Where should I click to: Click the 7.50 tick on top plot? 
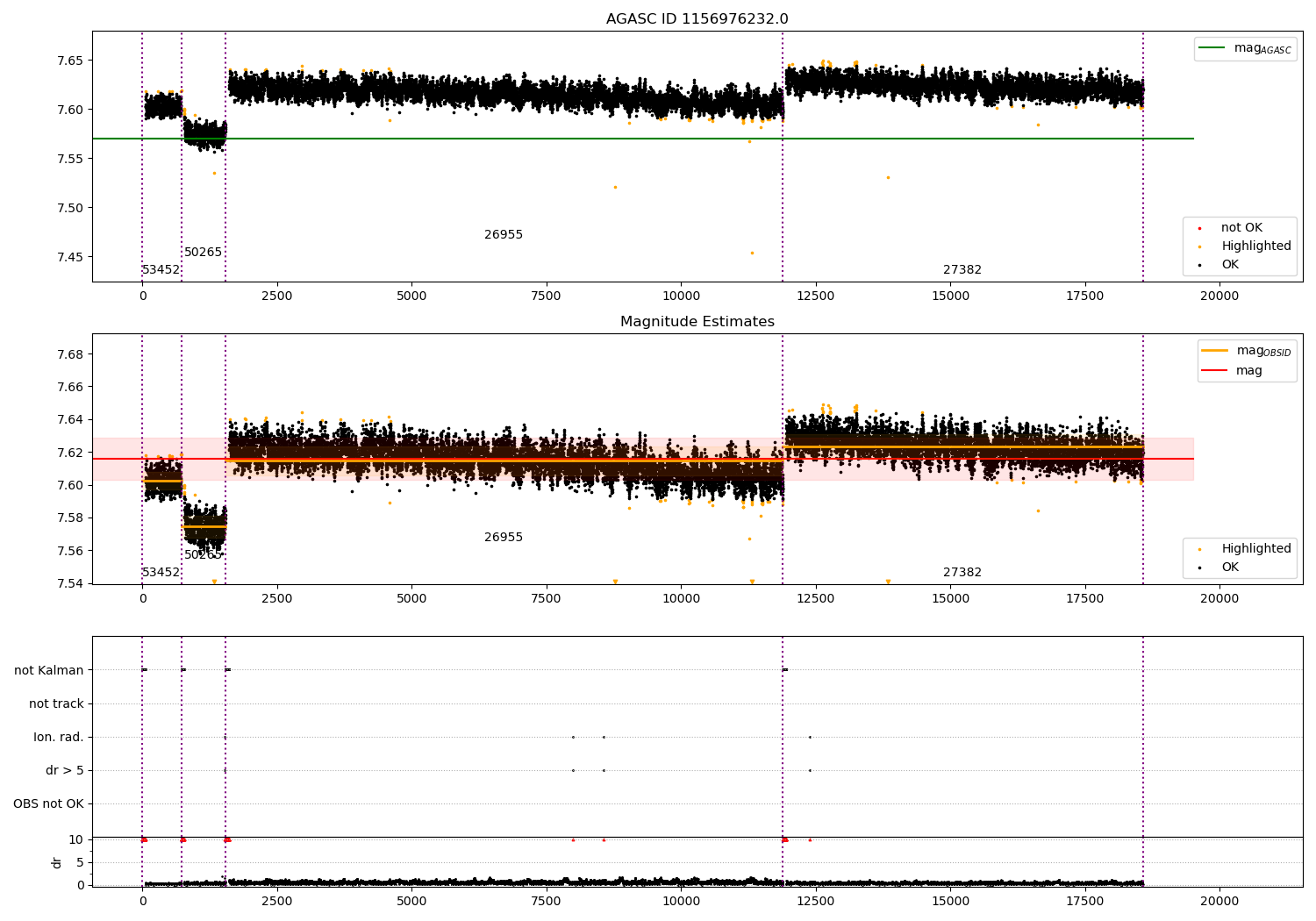coord(70,208)
